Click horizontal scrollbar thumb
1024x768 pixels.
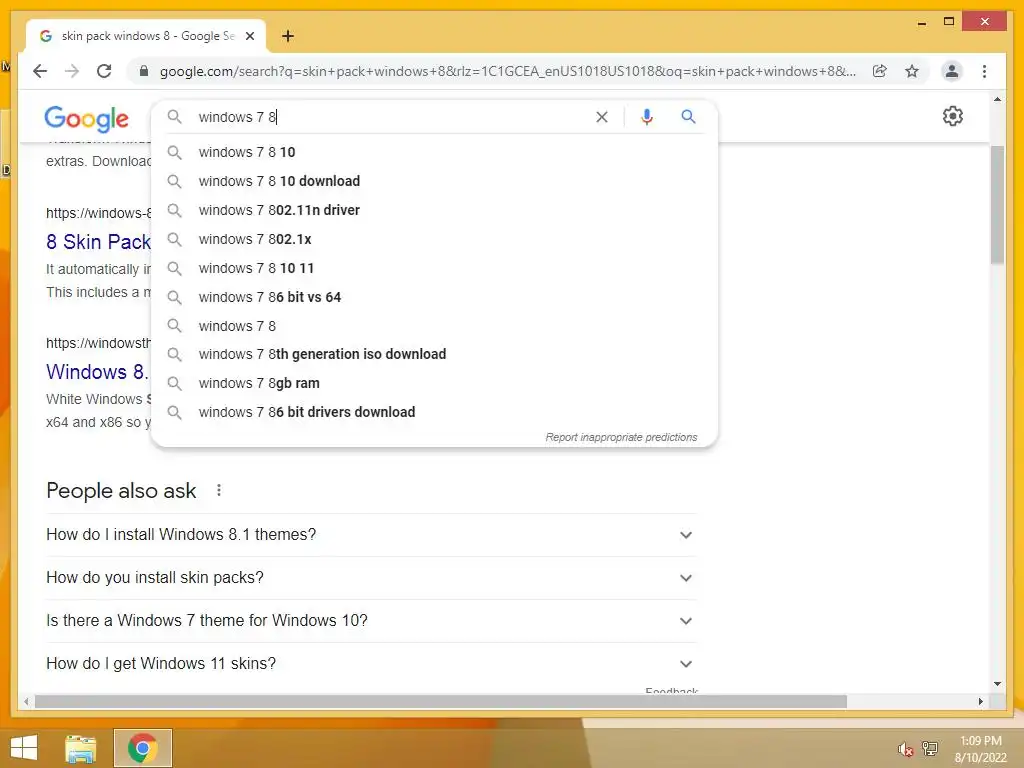[x=441, y=701]
